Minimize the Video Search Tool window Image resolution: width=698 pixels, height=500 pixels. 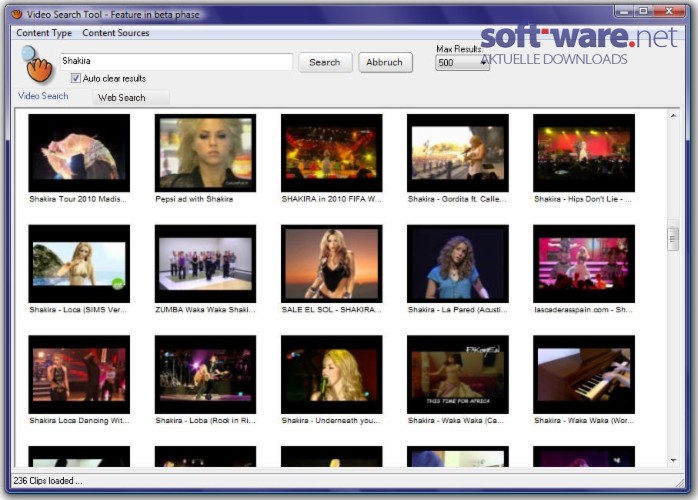tap(624, 11)
